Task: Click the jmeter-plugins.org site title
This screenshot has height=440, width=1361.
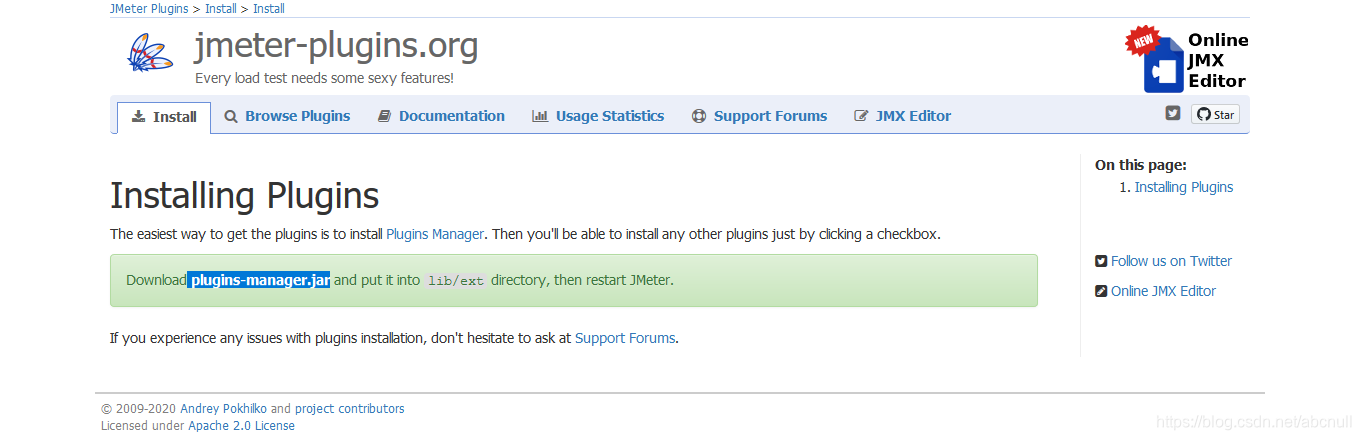Action: [336, 46]
